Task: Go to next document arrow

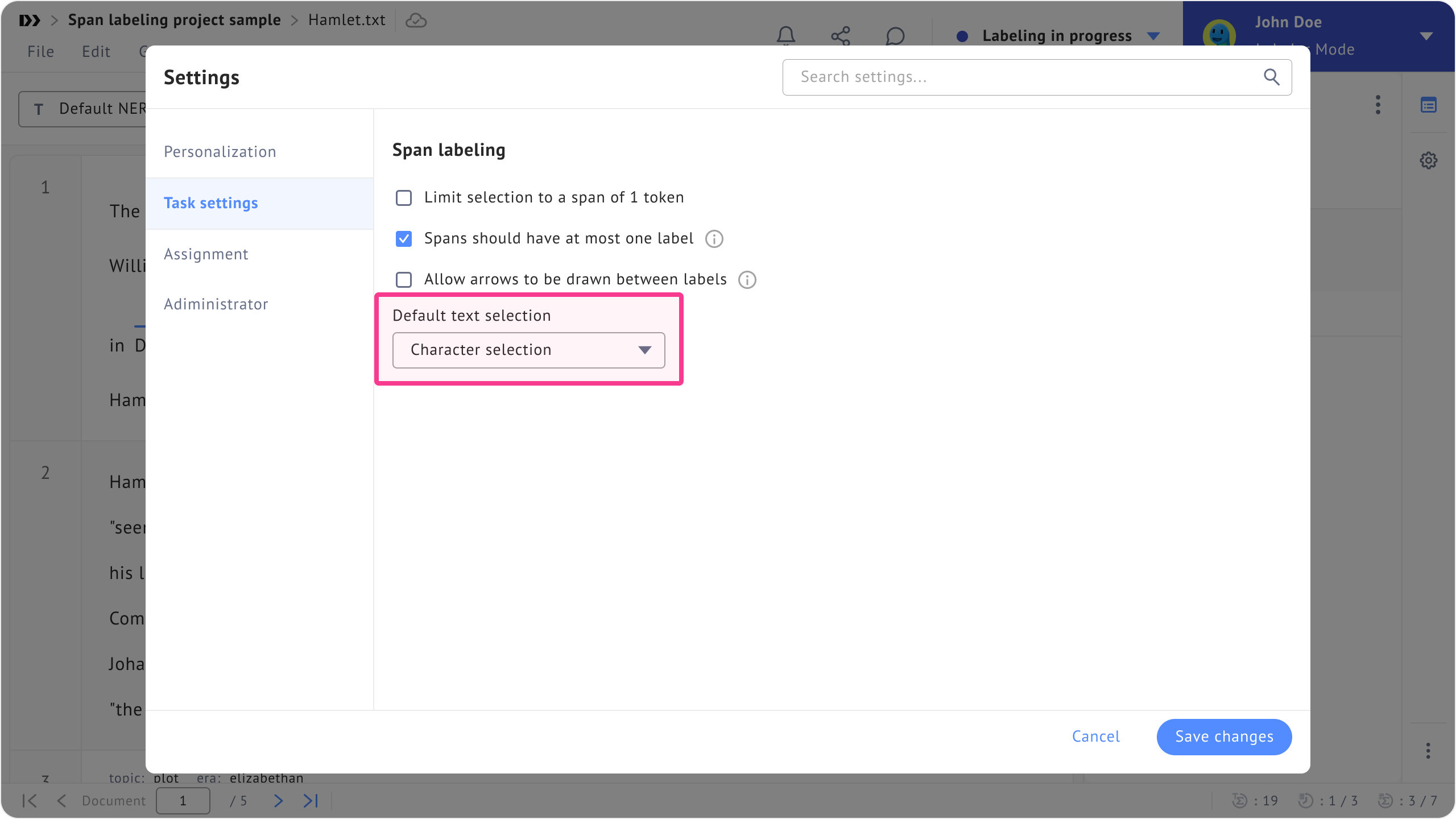Action: point(278,801)
